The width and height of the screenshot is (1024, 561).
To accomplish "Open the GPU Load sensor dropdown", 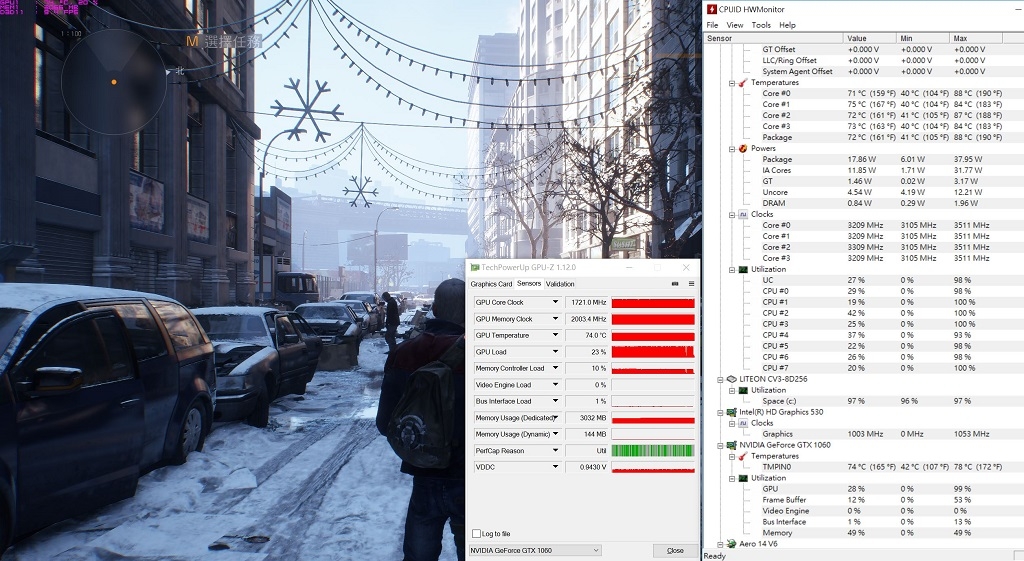I will [x=555, y=352].
